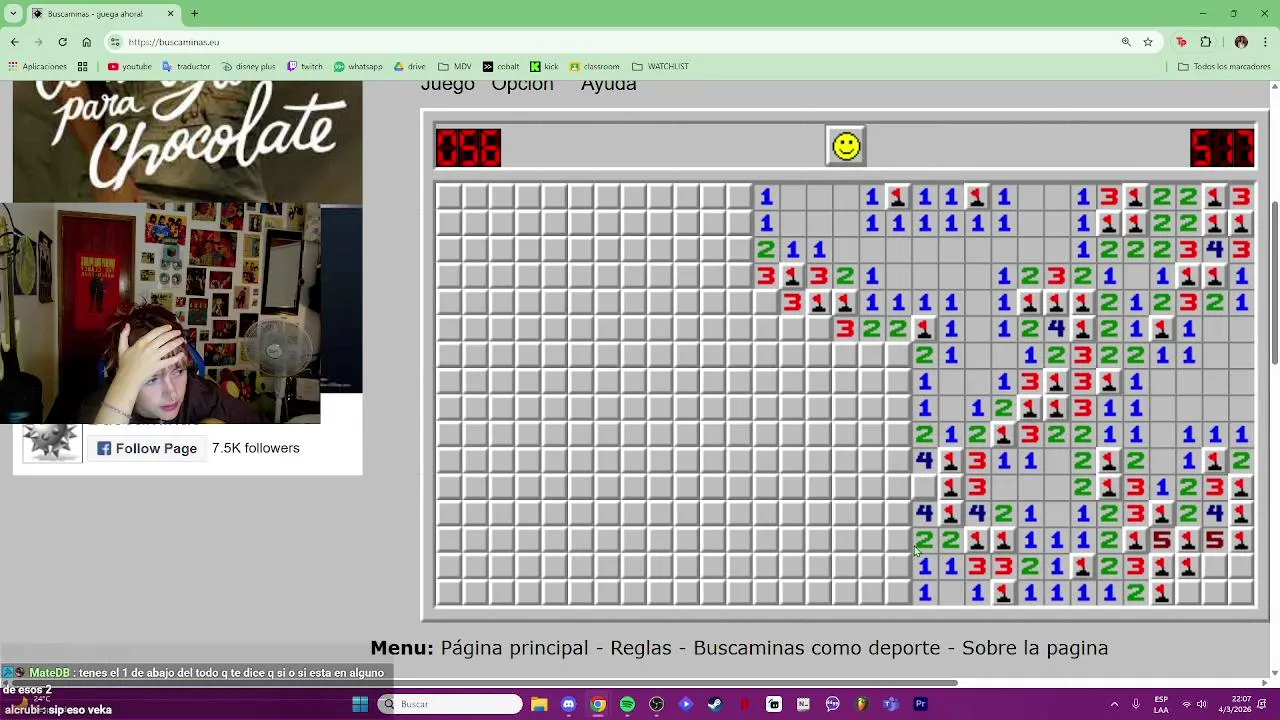
Task: Open the Ayuda menu
Action: (x=608, y=85)
